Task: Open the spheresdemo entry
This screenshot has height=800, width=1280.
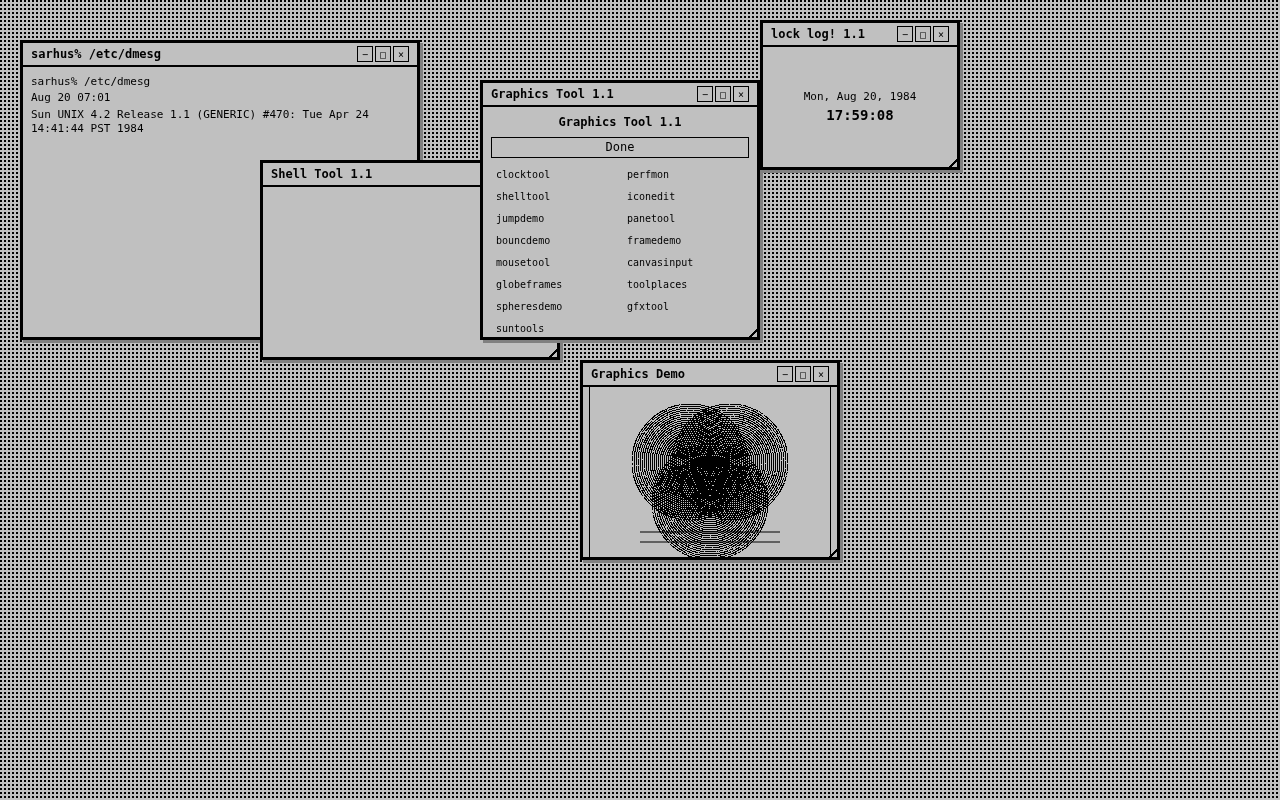Action: tap(528, 306)
